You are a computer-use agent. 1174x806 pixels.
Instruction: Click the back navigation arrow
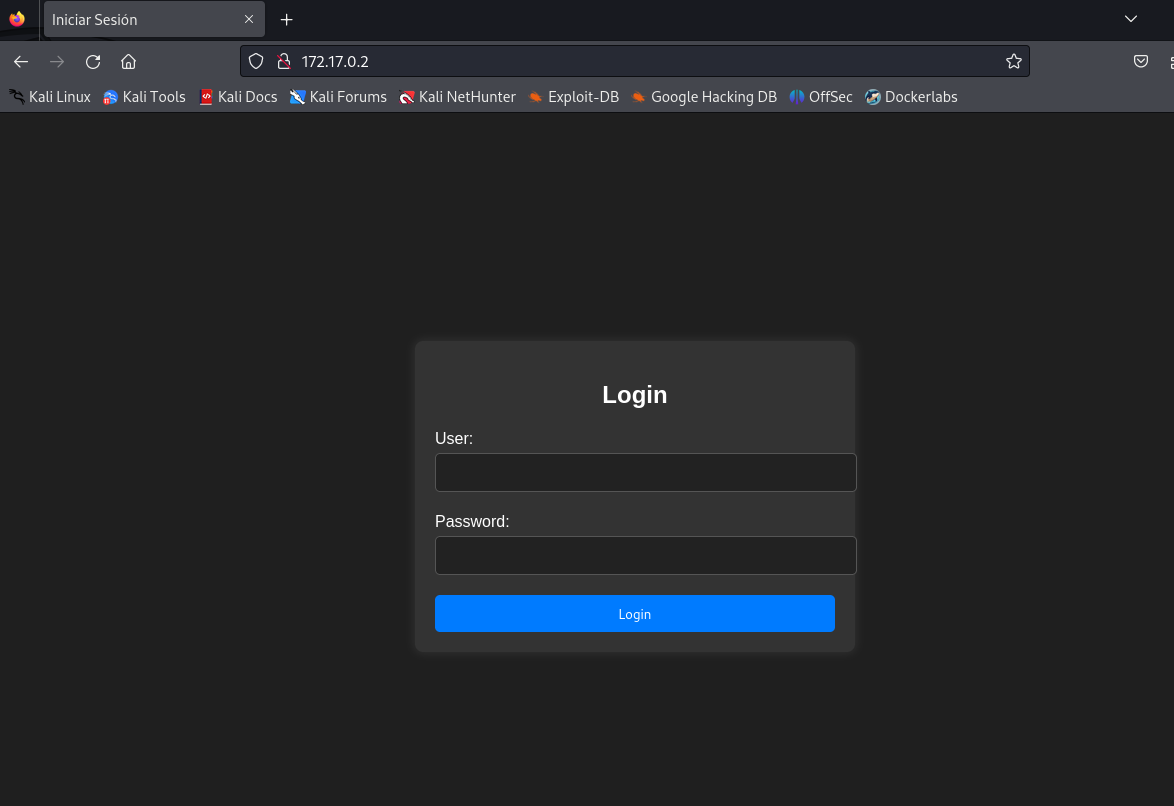(20, 61)
